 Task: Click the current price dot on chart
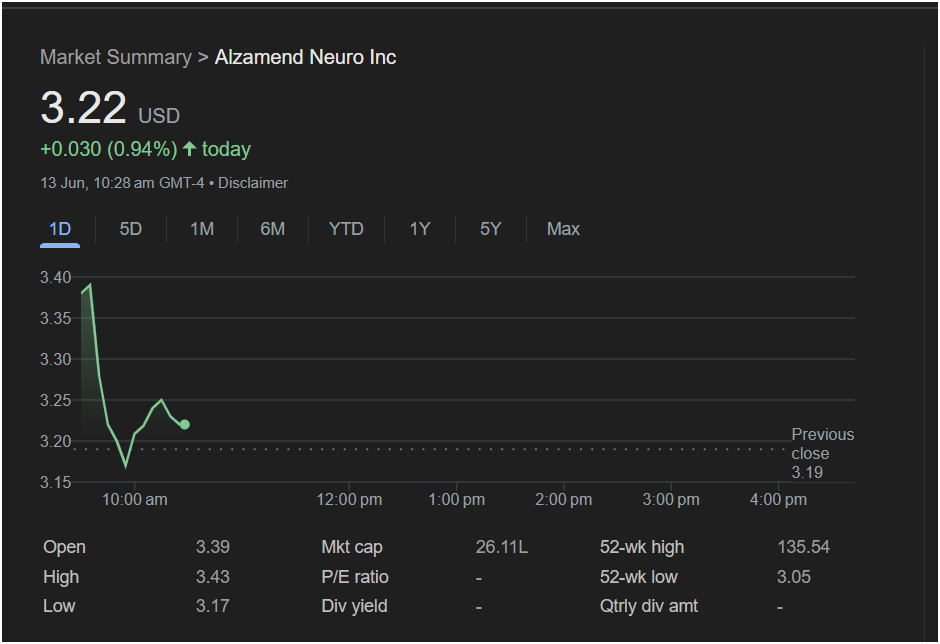click(185, 424)
